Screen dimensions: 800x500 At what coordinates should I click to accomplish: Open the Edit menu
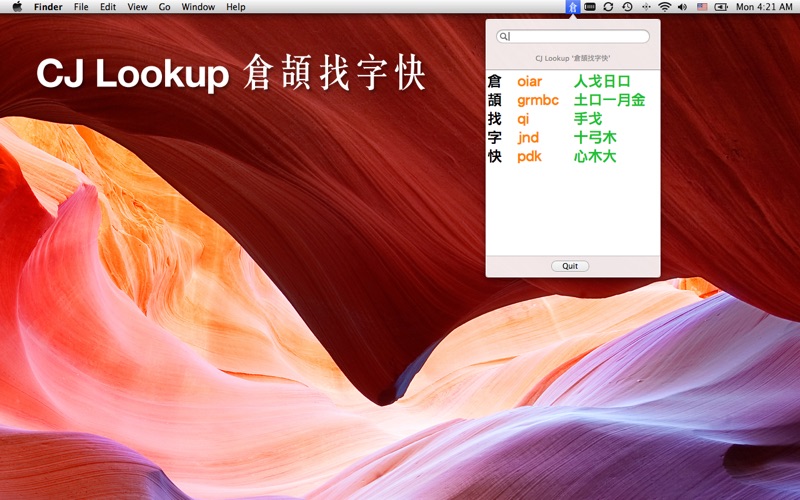click(108, 7)
